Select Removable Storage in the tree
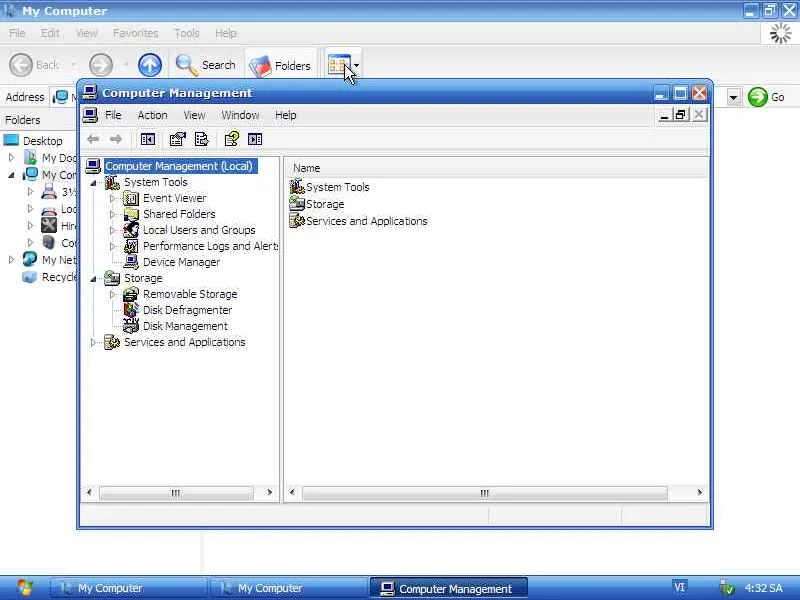The height and width of the screenshot is (600, 800). [x=190, y=294]
